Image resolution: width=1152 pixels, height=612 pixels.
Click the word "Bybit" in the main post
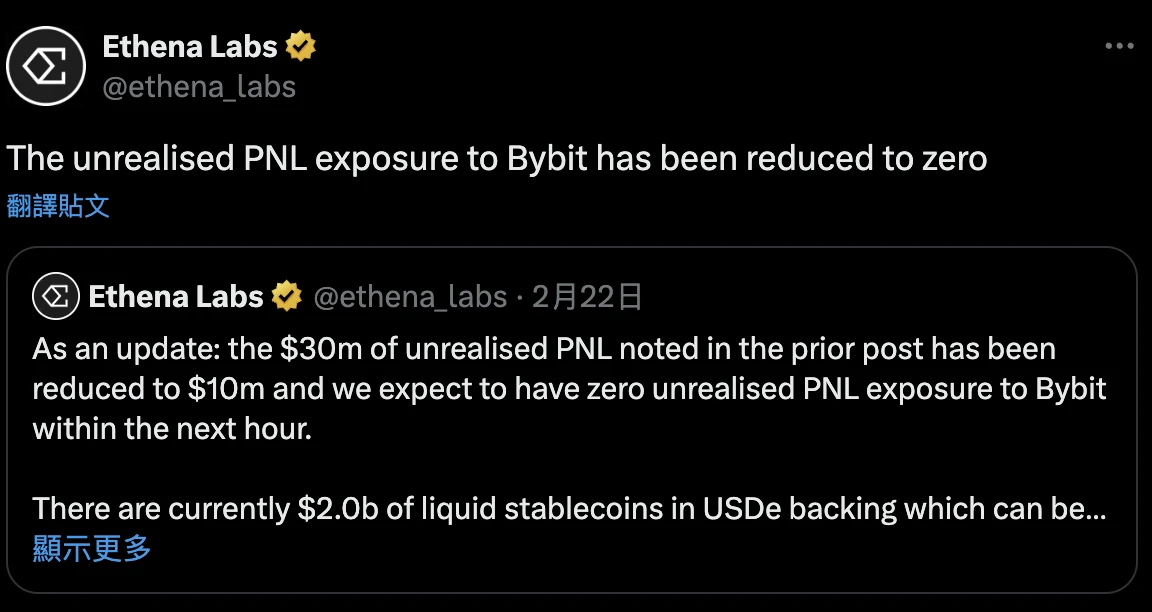click(x=550, y=159)
